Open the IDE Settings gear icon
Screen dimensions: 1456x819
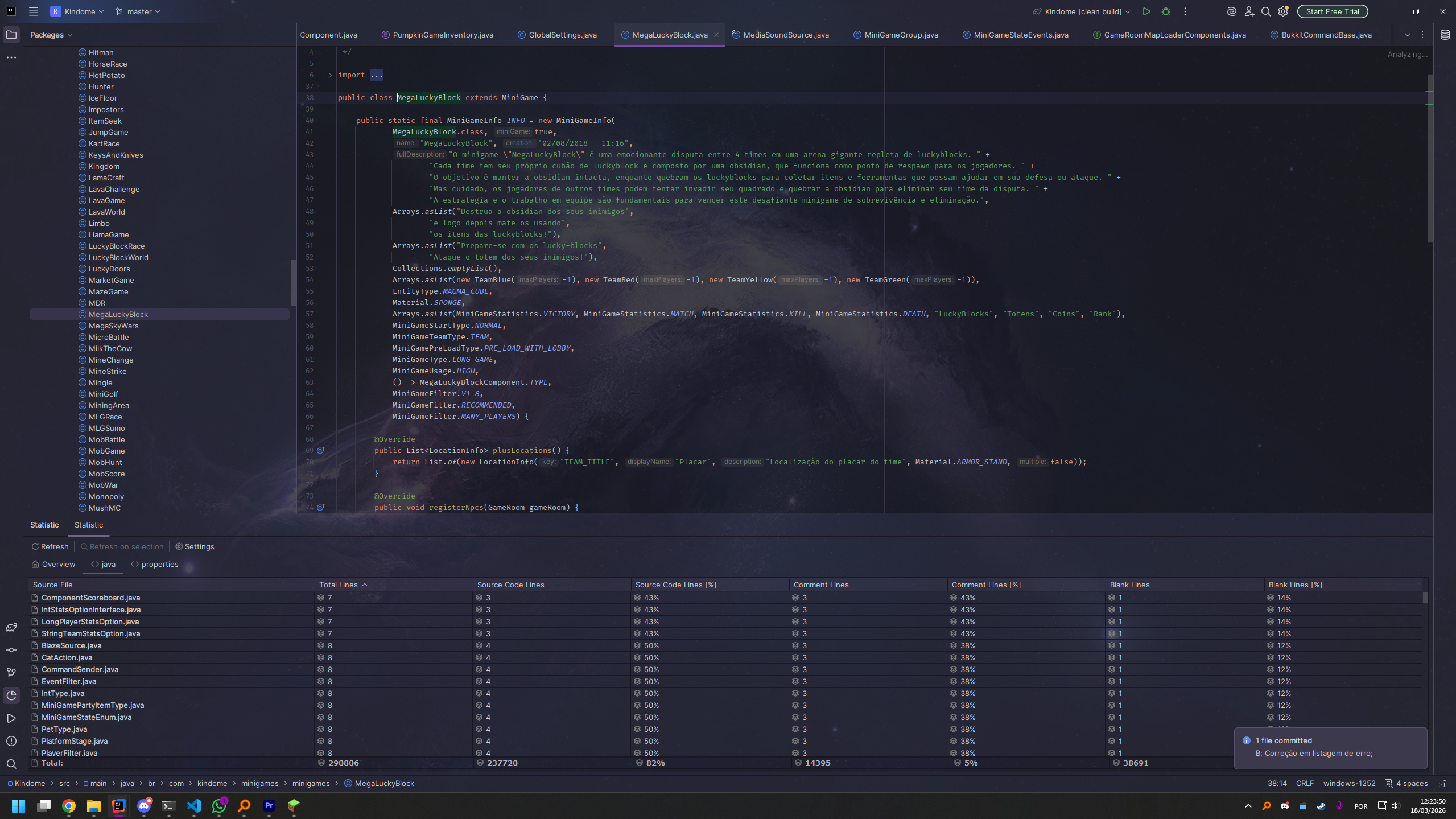1284,11
